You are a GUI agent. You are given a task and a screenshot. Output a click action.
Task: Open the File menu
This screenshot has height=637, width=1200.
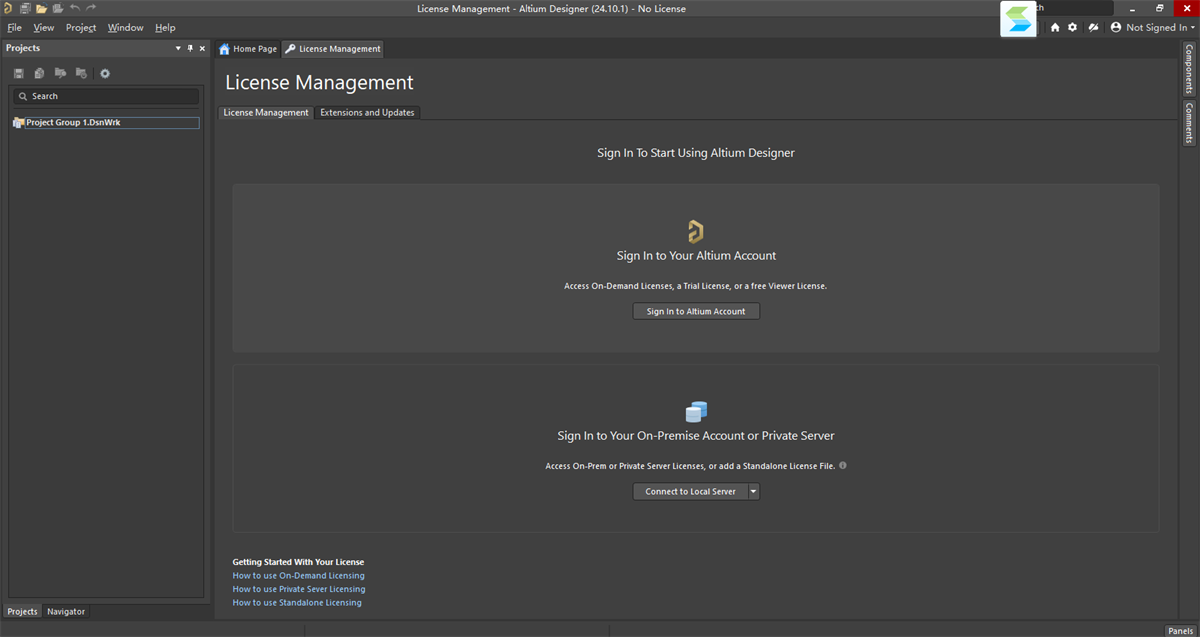pyautogui.click(x=14, y=28)
